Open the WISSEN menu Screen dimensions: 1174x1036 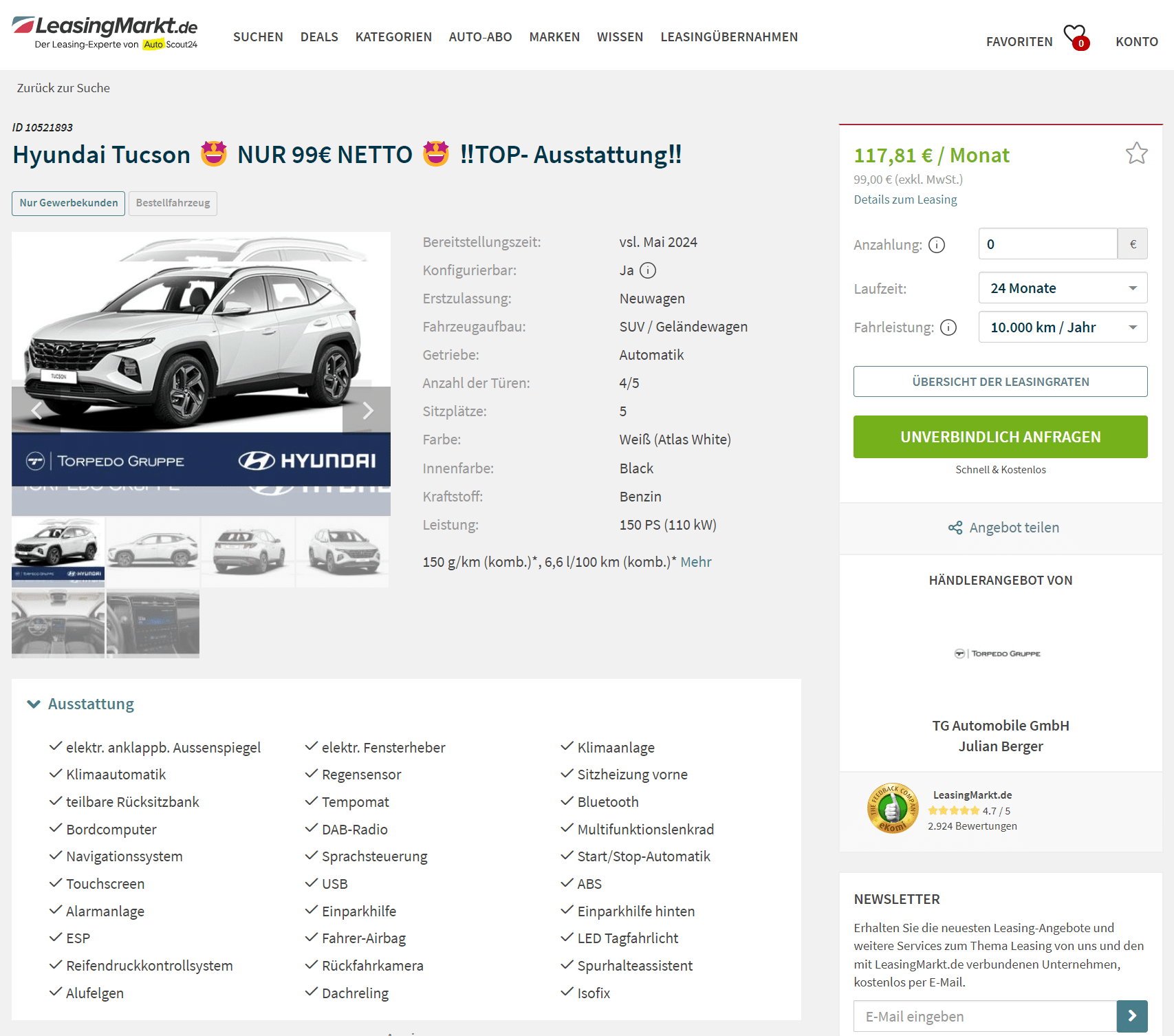click(x=620, y=37)
